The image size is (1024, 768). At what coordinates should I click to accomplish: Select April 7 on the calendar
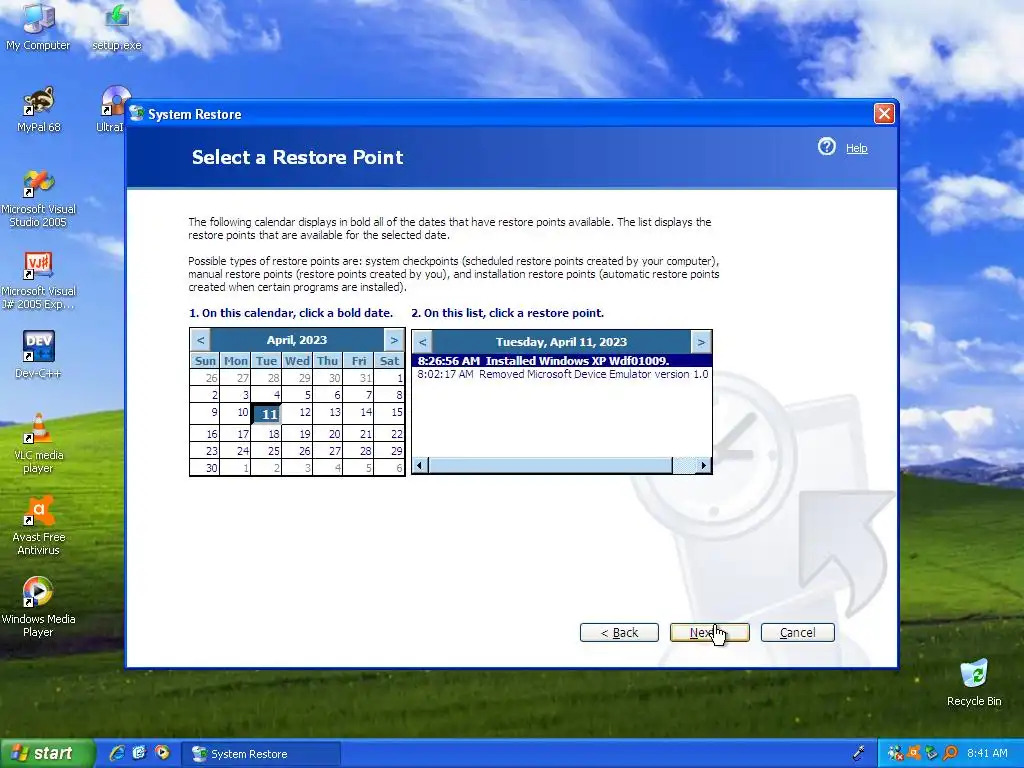point(359,394)
